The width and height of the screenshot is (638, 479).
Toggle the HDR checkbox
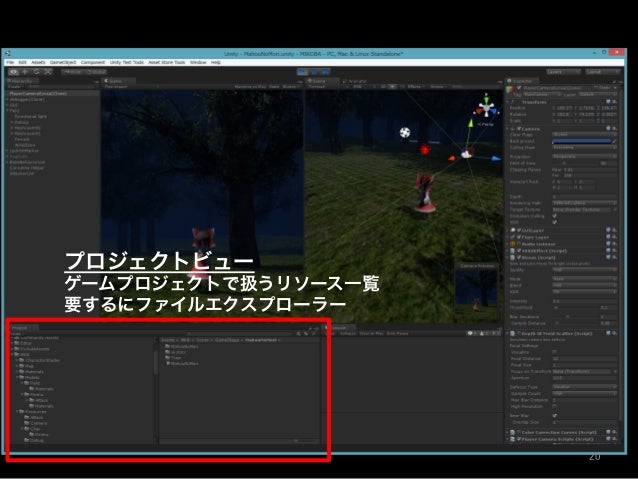point(555,222)
